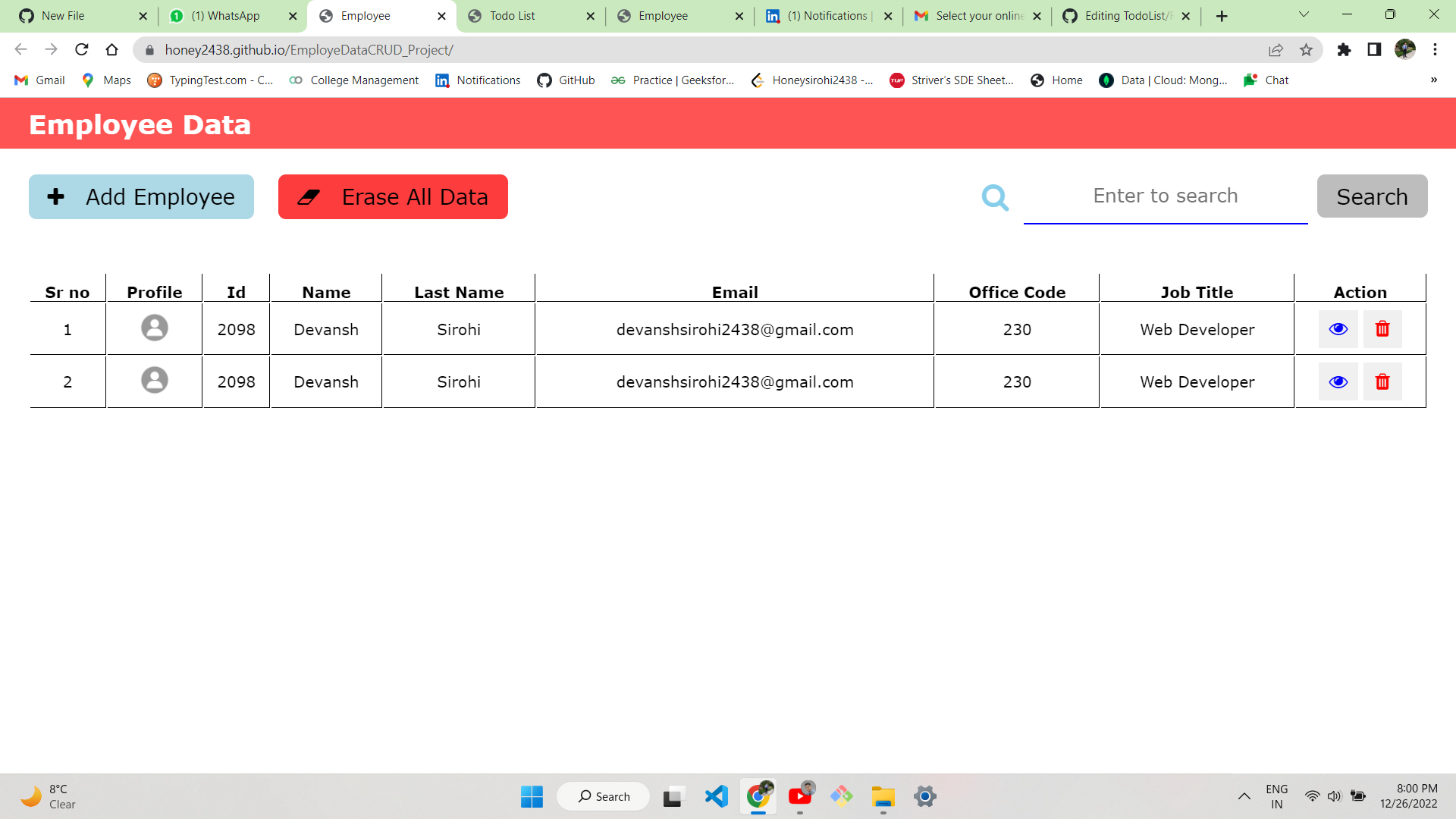Focus the Enter to search field
1456x819 pixels.
click(x=1165, y=196)
